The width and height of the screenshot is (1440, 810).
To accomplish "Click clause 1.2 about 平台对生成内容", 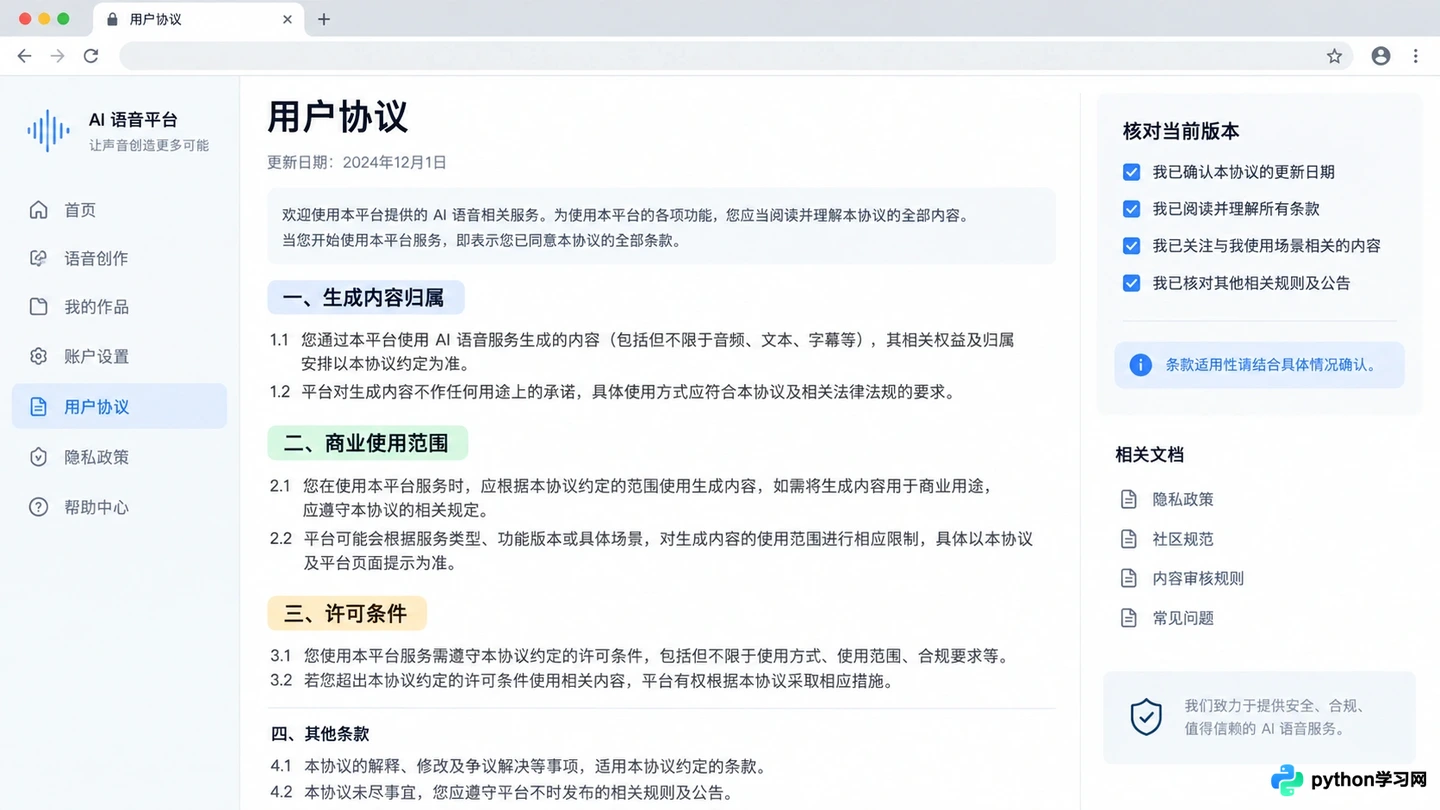I will (x=613, y=392).
